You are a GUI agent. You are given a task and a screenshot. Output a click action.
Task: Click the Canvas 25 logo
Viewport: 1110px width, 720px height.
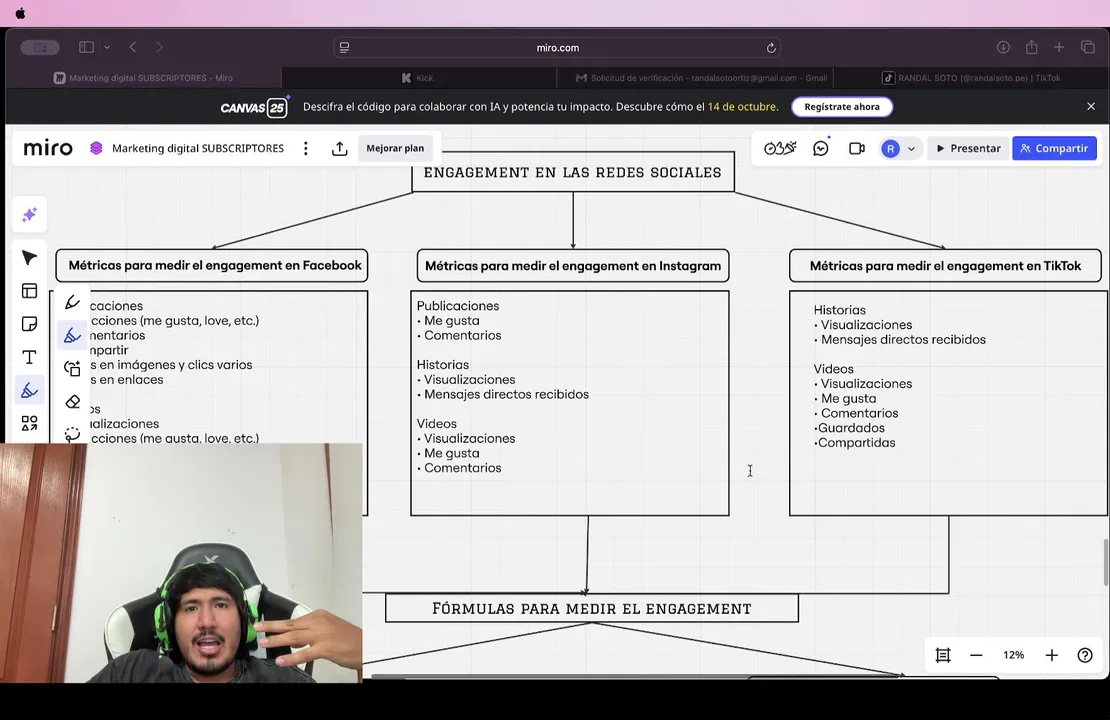(x=254, y=107)
